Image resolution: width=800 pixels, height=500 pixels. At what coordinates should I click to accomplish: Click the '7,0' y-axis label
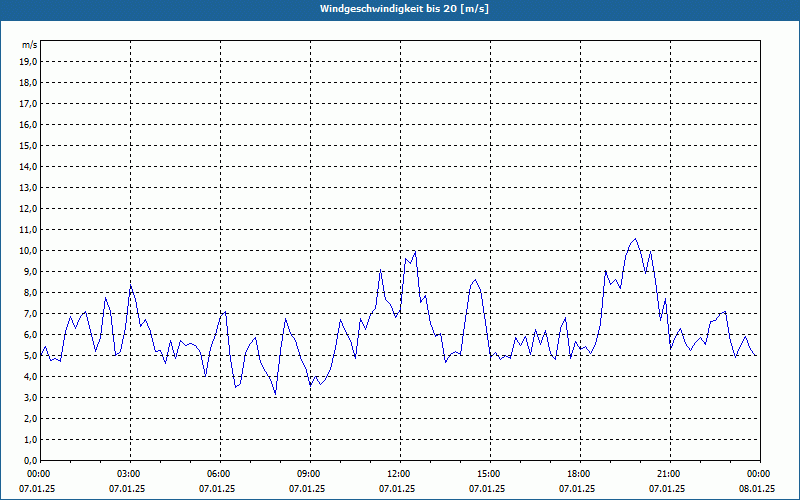pyautogui.click(x=31, y=314)
